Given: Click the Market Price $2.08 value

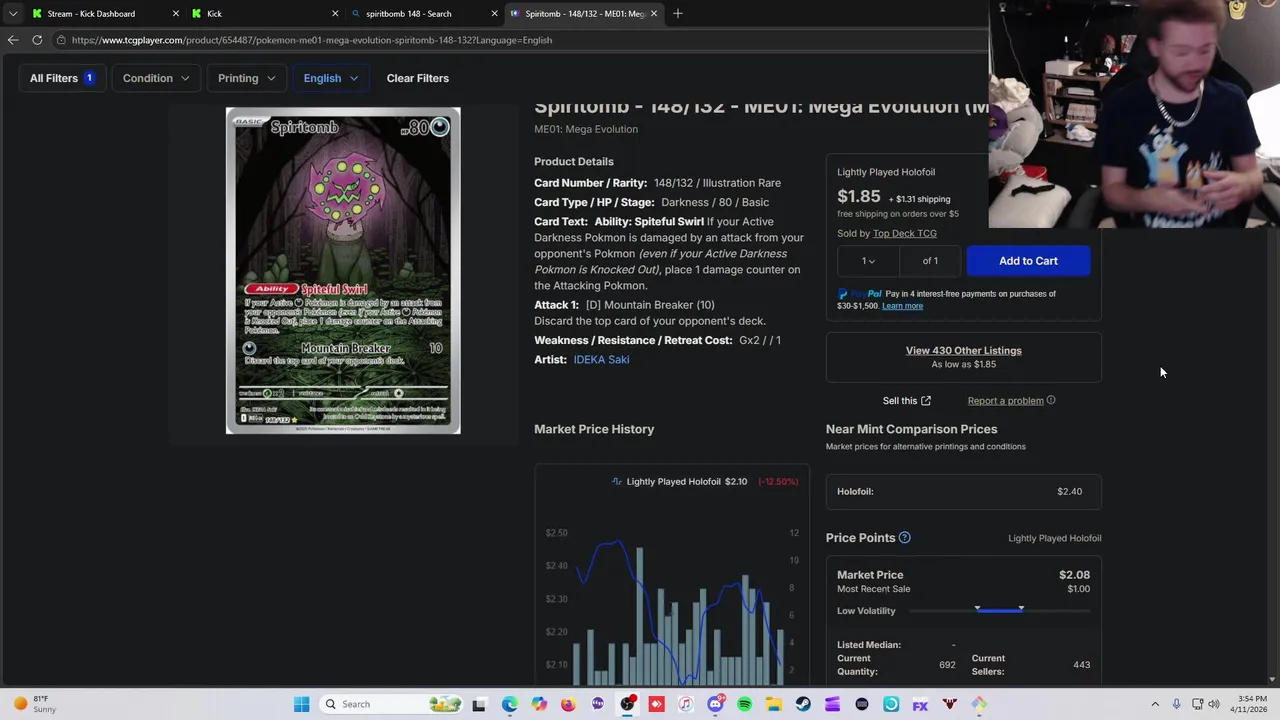Looking at the screenshot, I should (x=1074, y=575).
